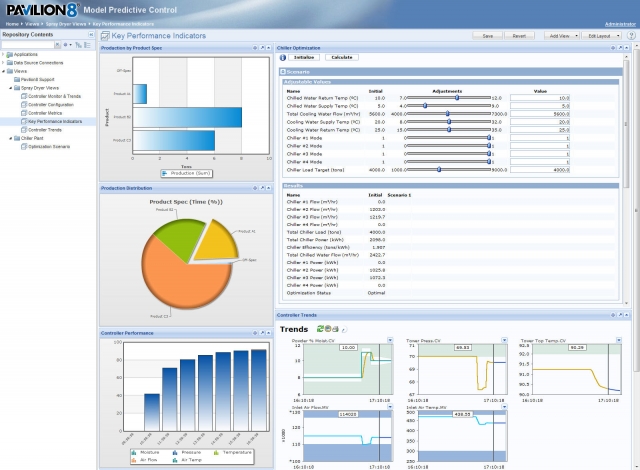The height and width of the screenshot is (470, 640).
Task: Open Inlet Air Flow MV trend dropdown
Action: pos(390,407)
